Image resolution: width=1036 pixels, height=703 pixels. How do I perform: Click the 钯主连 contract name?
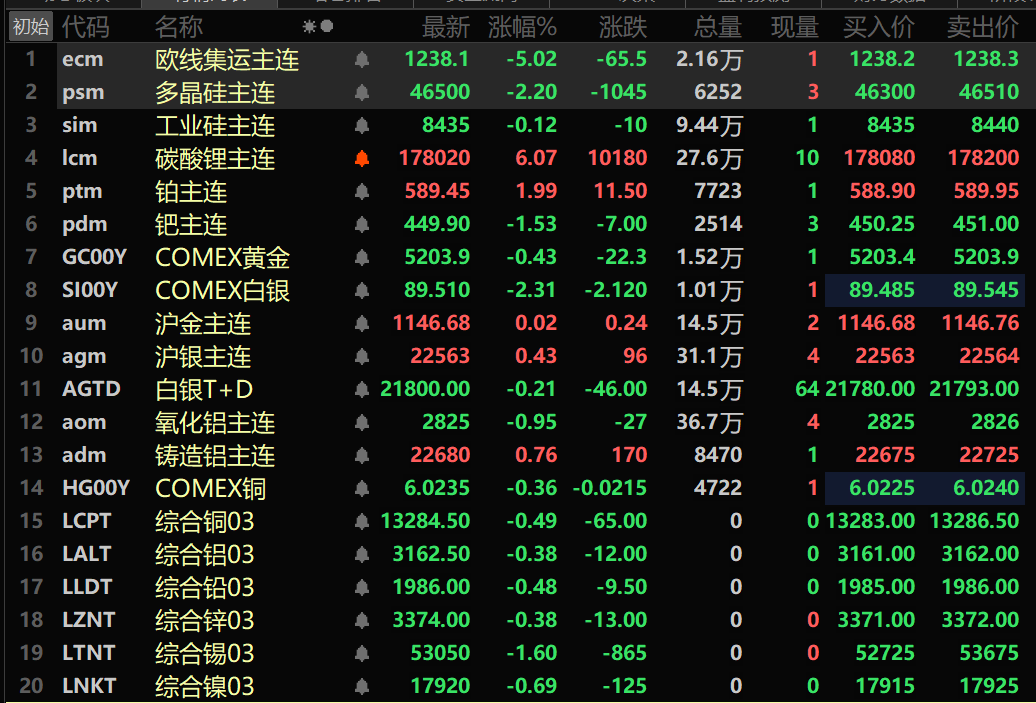pyautogui.click(x=191, y=225)
